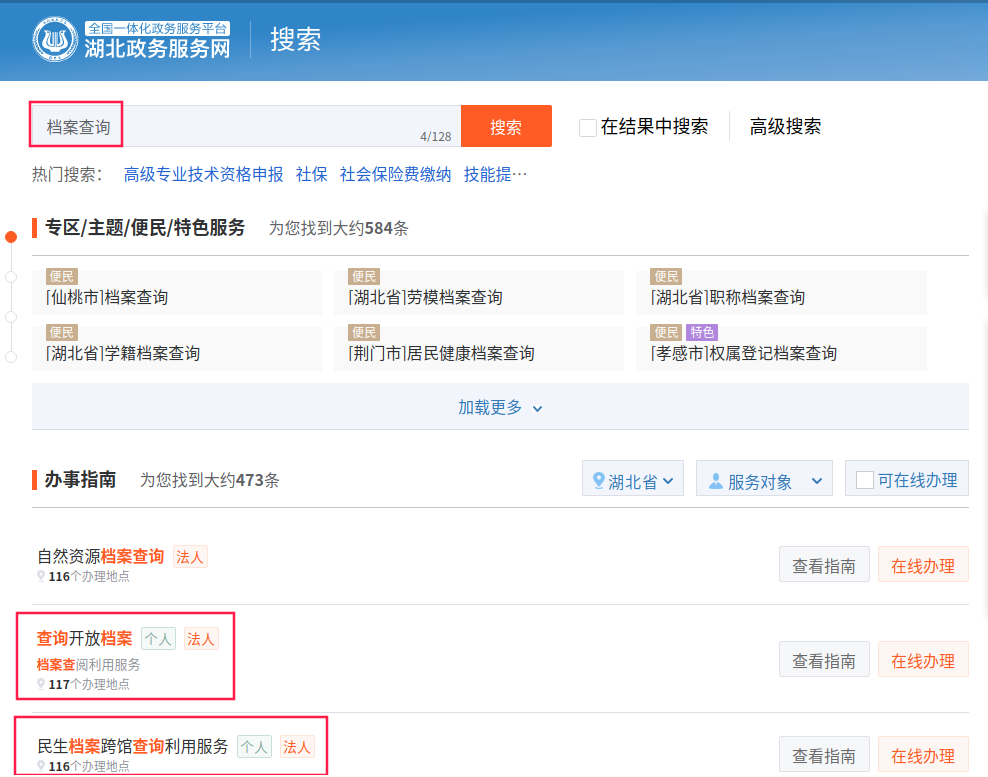Open [湖北省]学籍档案查询 service
This screenshot has width=988, height=777.
coord(123,353)
